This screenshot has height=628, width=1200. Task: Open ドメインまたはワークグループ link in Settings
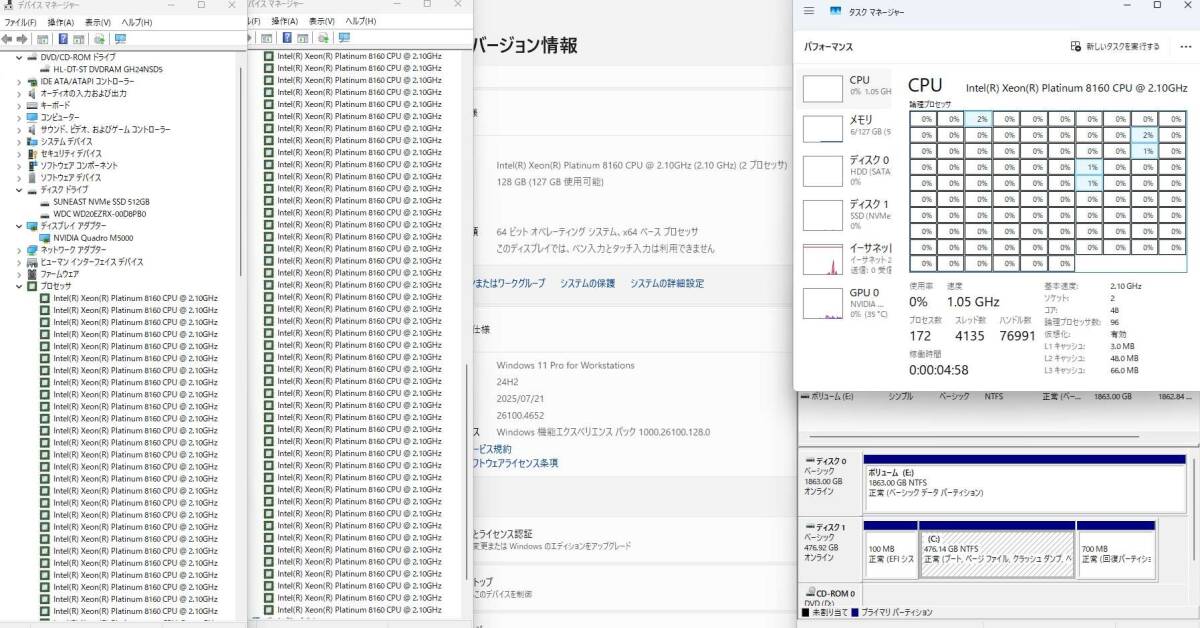pyautogui.click(x=509, y=284)
